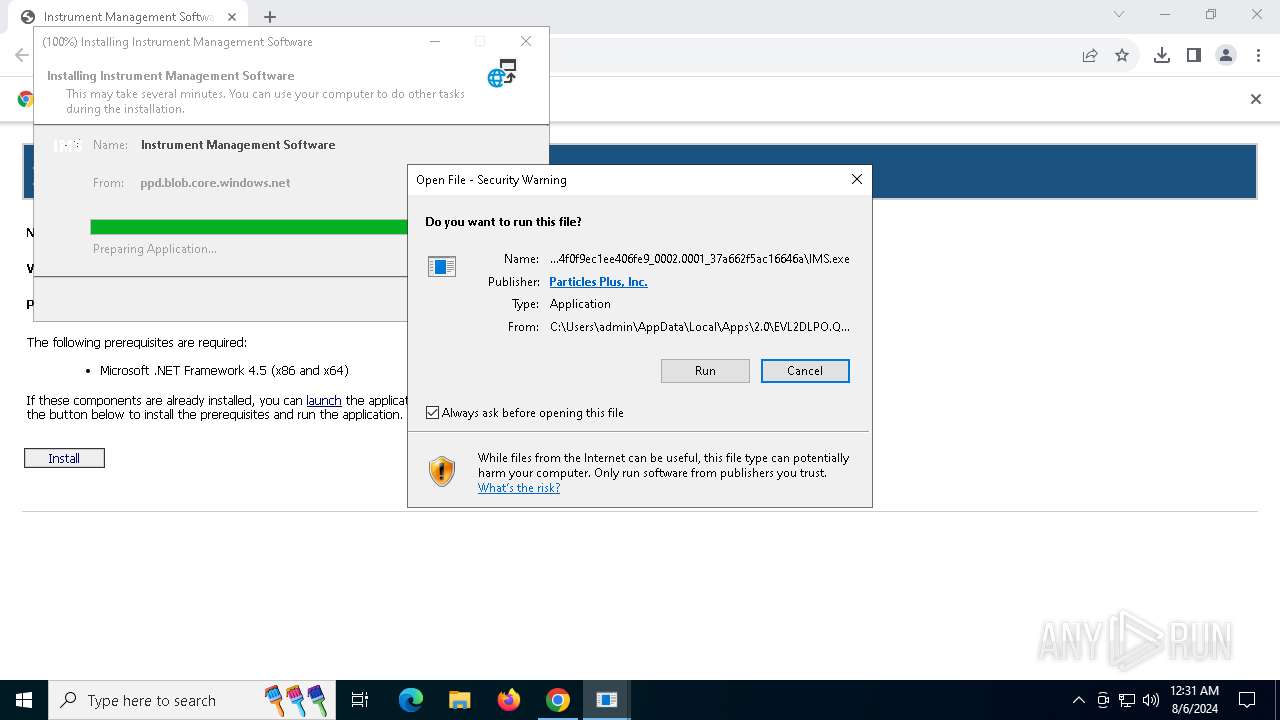The height and width of the screenshot is (720, 1280).
Task: Share this page via the share icon
Action: pos(1090,55)
